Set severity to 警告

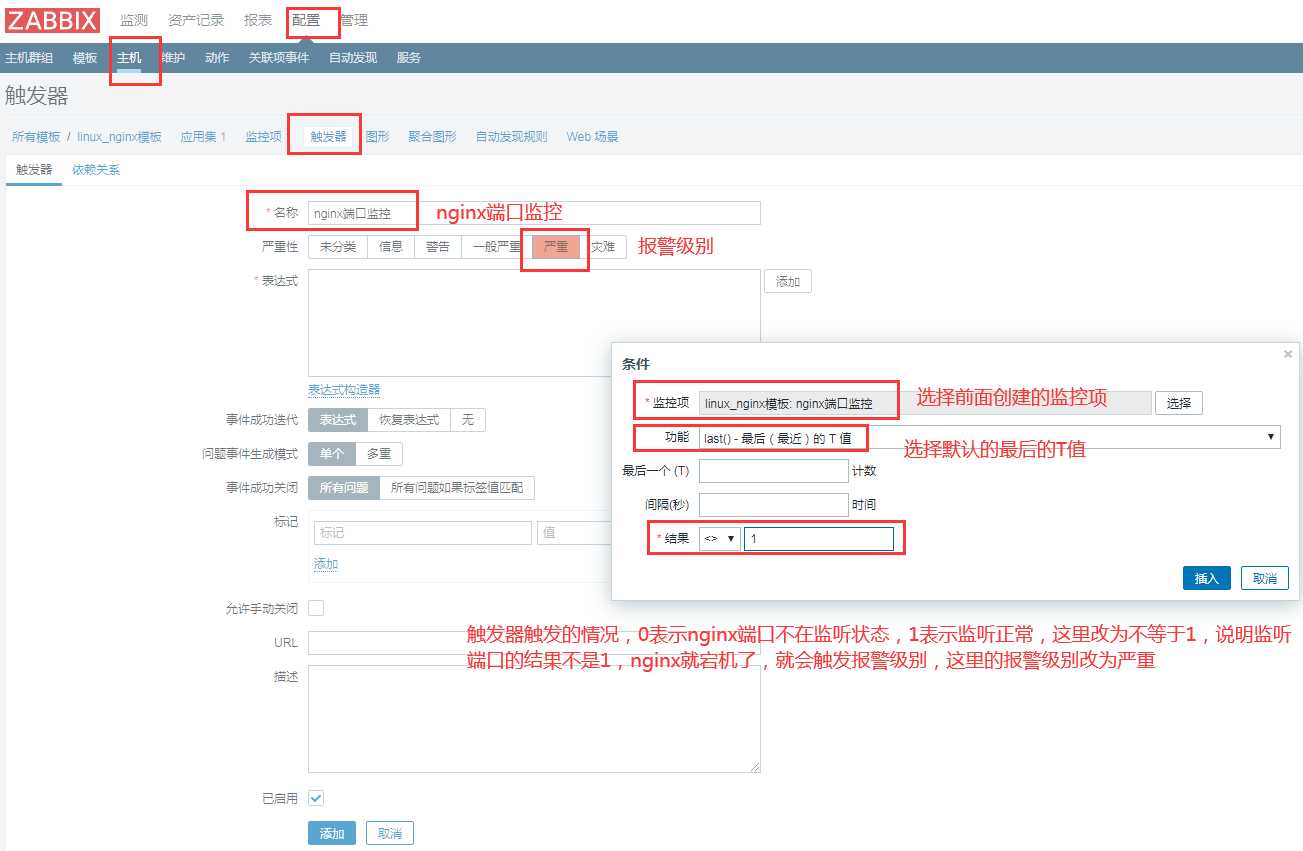click(x=438, y=247)
